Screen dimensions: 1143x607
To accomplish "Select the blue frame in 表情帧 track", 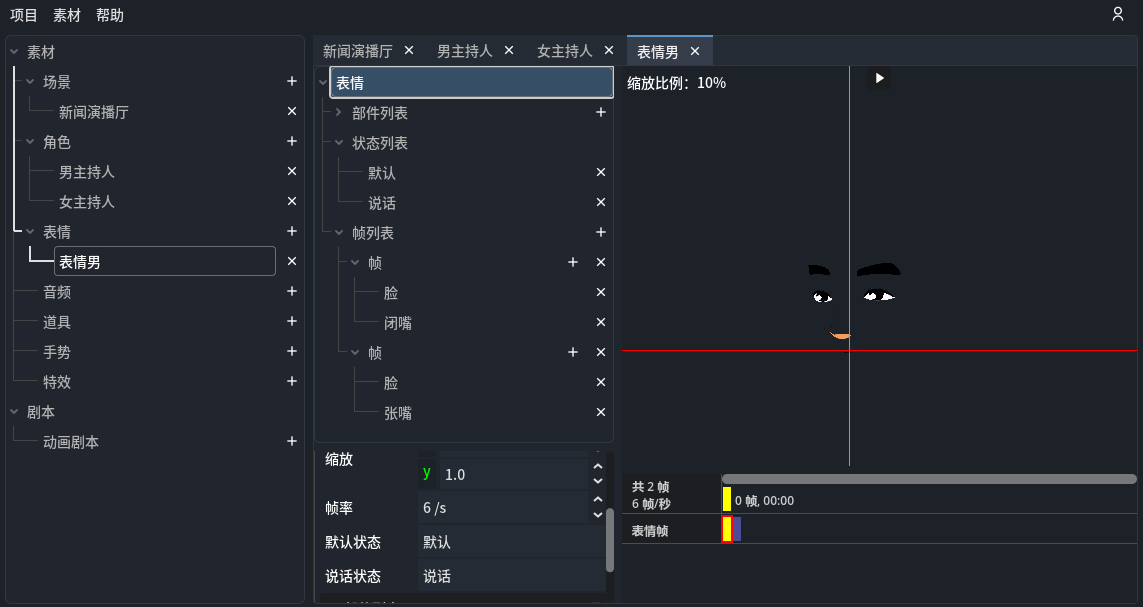I will [x=737, y=530].
